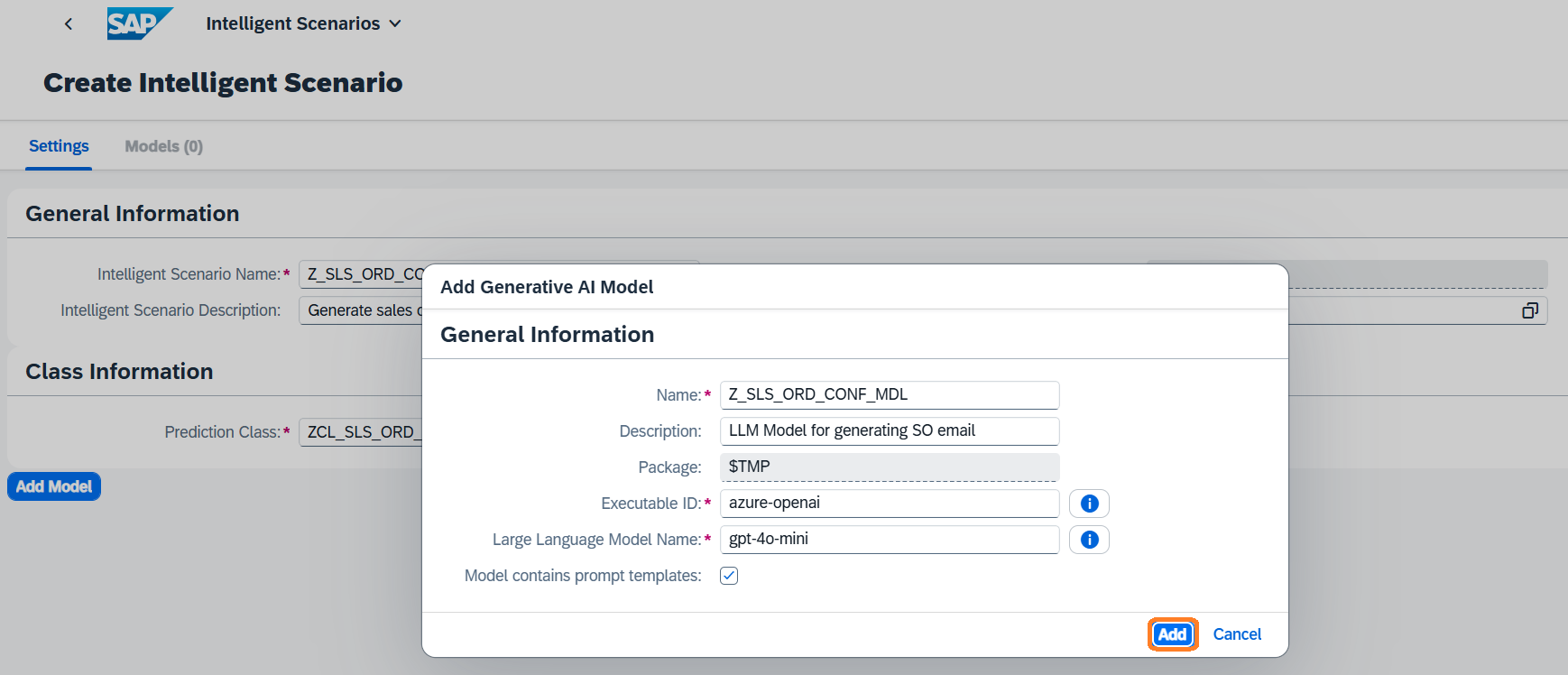Confirm dialog with the Add button
1568x675 pixels.
(1172, 634)
